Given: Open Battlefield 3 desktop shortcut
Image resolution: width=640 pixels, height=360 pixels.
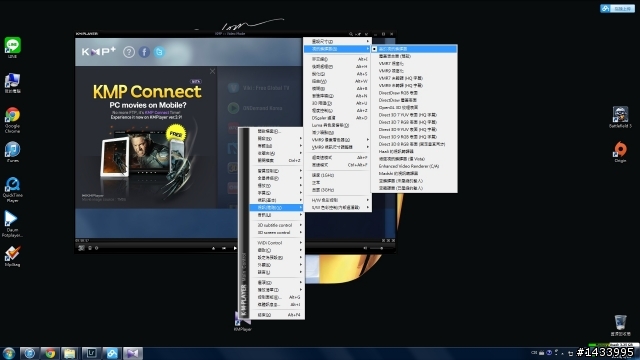Looking at the screenshot, I should [620, 118].
